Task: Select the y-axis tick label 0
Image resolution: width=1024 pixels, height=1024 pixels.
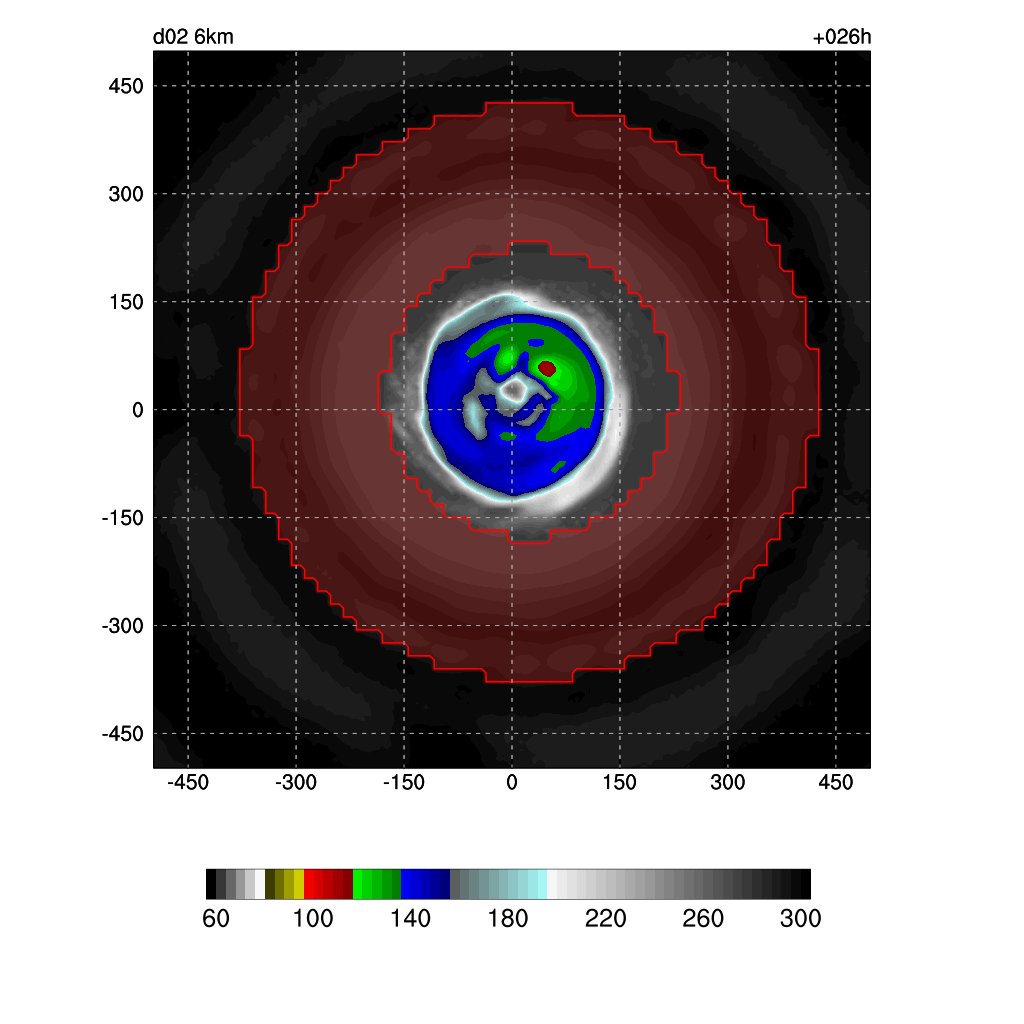Action: pos(137,410)
